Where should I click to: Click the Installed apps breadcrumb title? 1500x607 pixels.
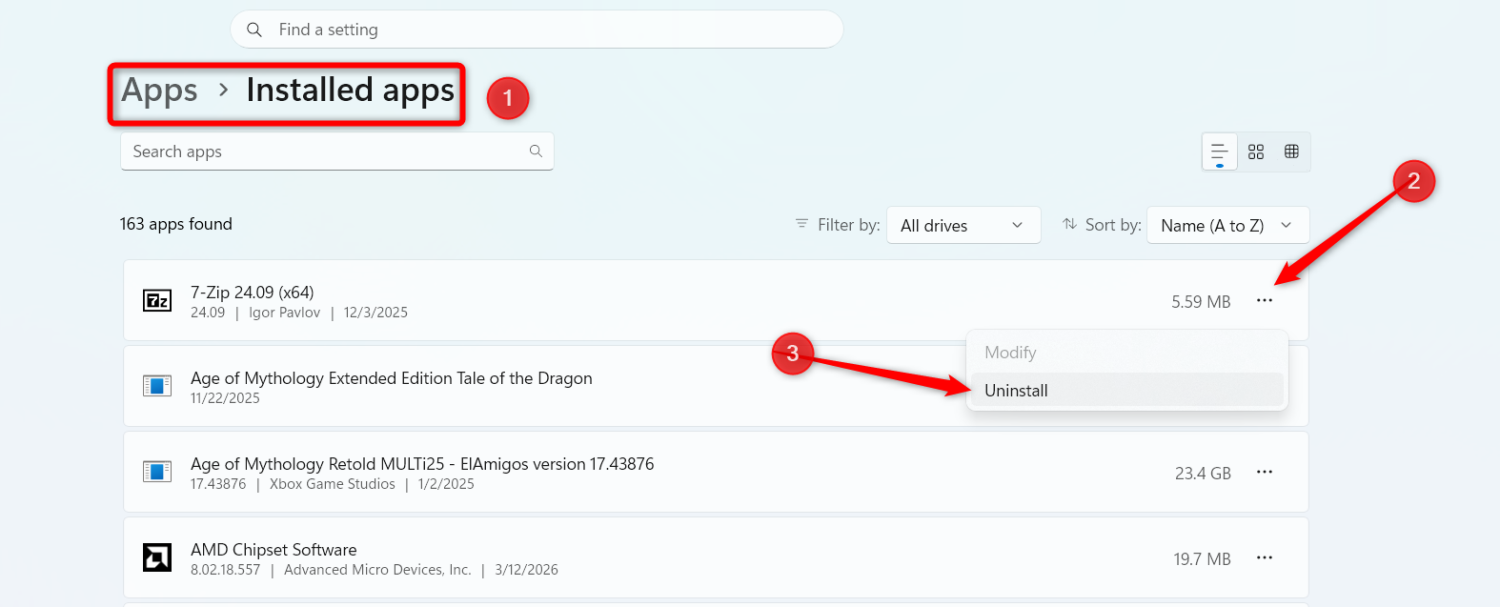350,90
